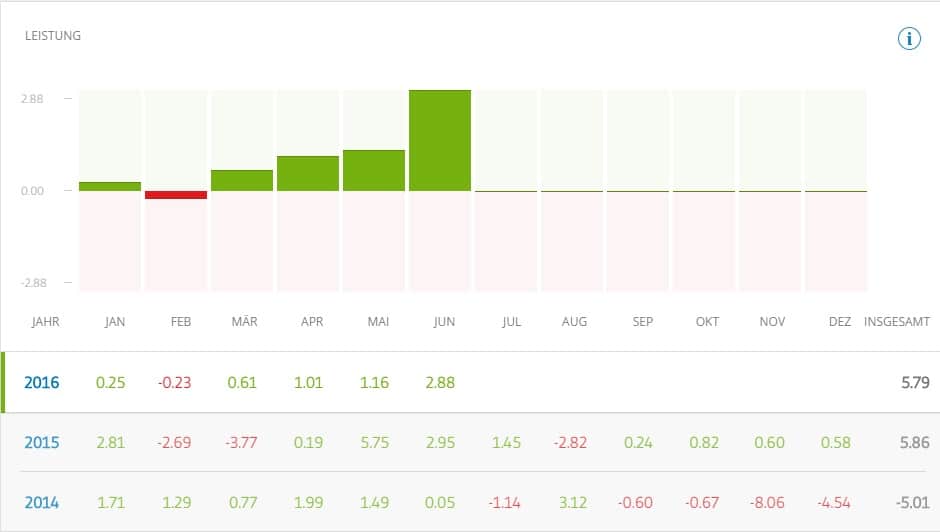
Task: Click the INSGESAMT column header
Action: pos(897,322)
